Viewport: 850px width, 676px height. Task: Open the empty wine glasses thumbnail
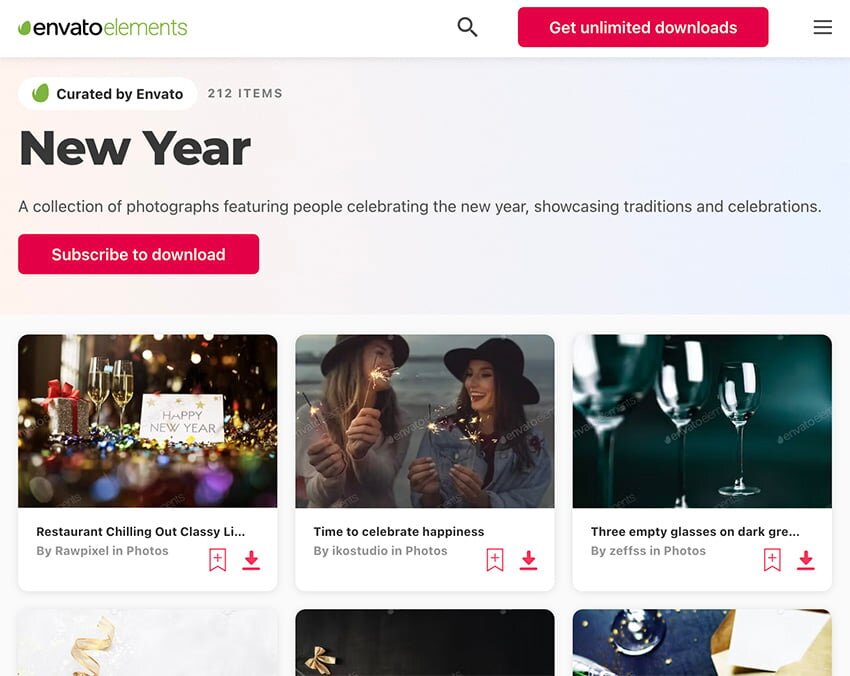702,421
